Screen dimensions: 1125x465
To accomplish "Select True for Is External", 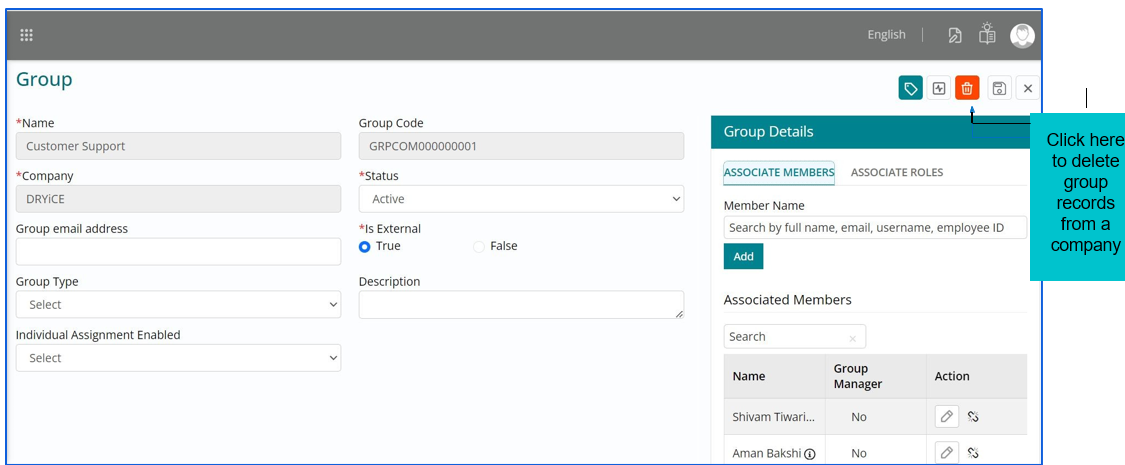I will 365,246.
